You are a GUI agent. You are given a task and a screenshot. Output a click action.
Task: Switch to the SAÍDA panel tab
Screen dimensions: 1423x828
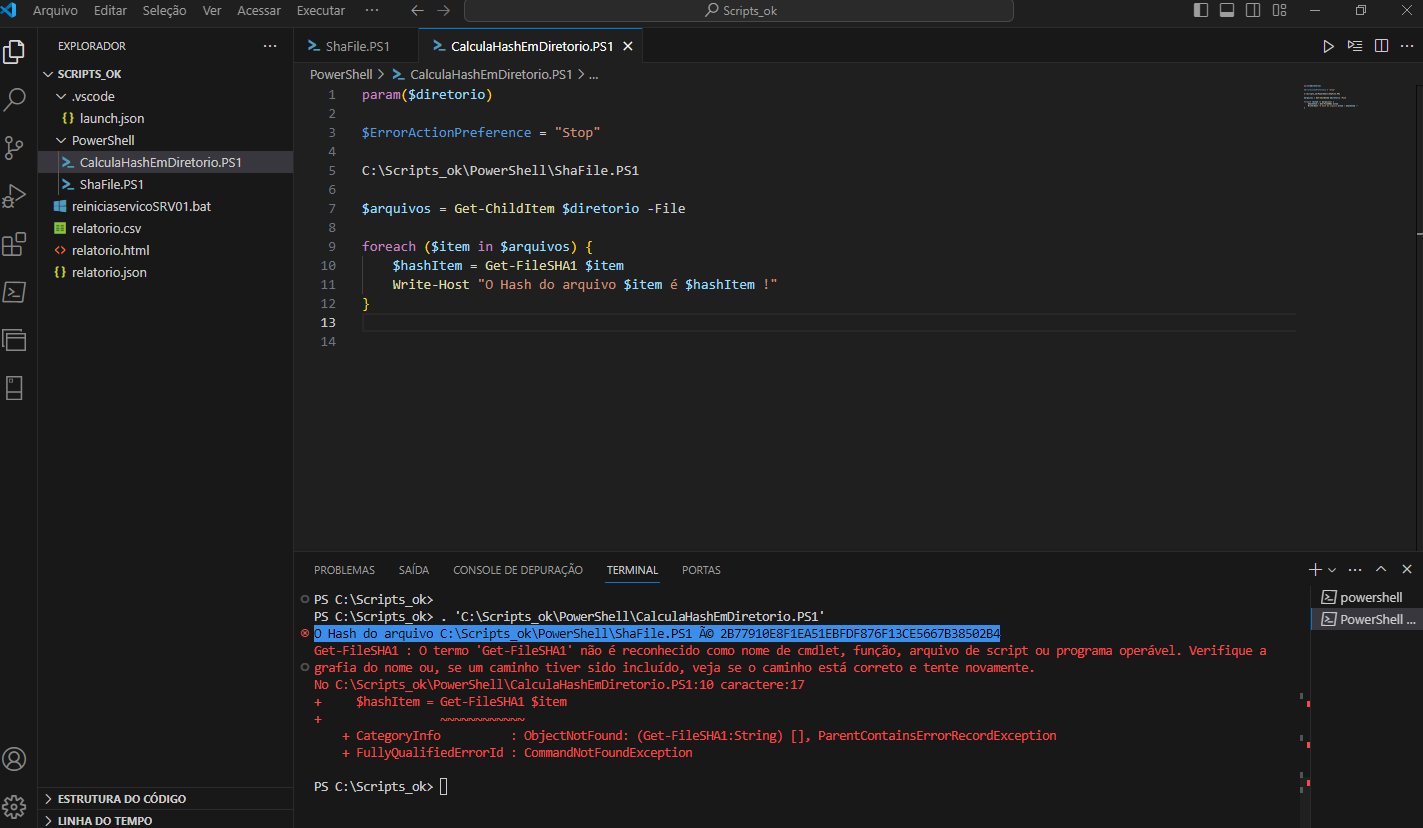pos(414,570)
